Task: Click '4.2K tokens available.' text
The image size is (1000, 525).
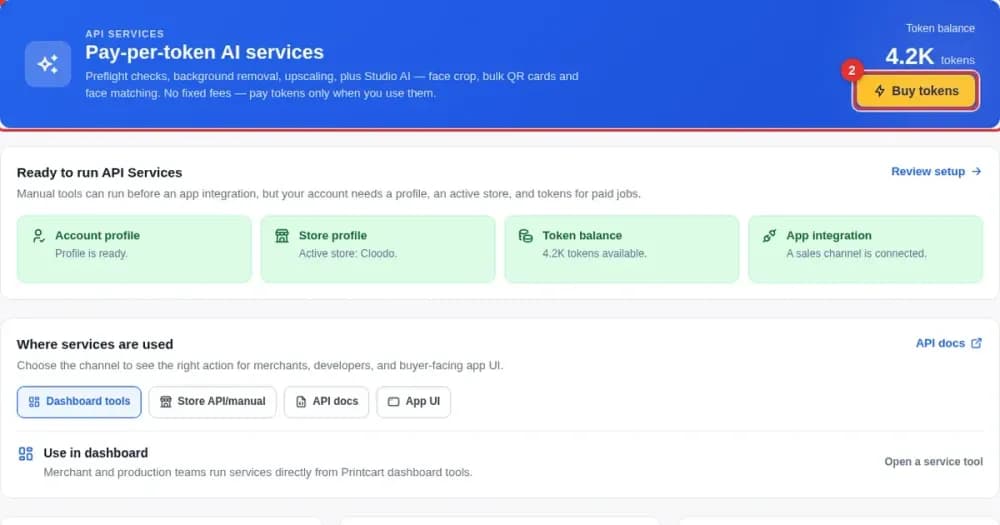Action: (594, 254)
